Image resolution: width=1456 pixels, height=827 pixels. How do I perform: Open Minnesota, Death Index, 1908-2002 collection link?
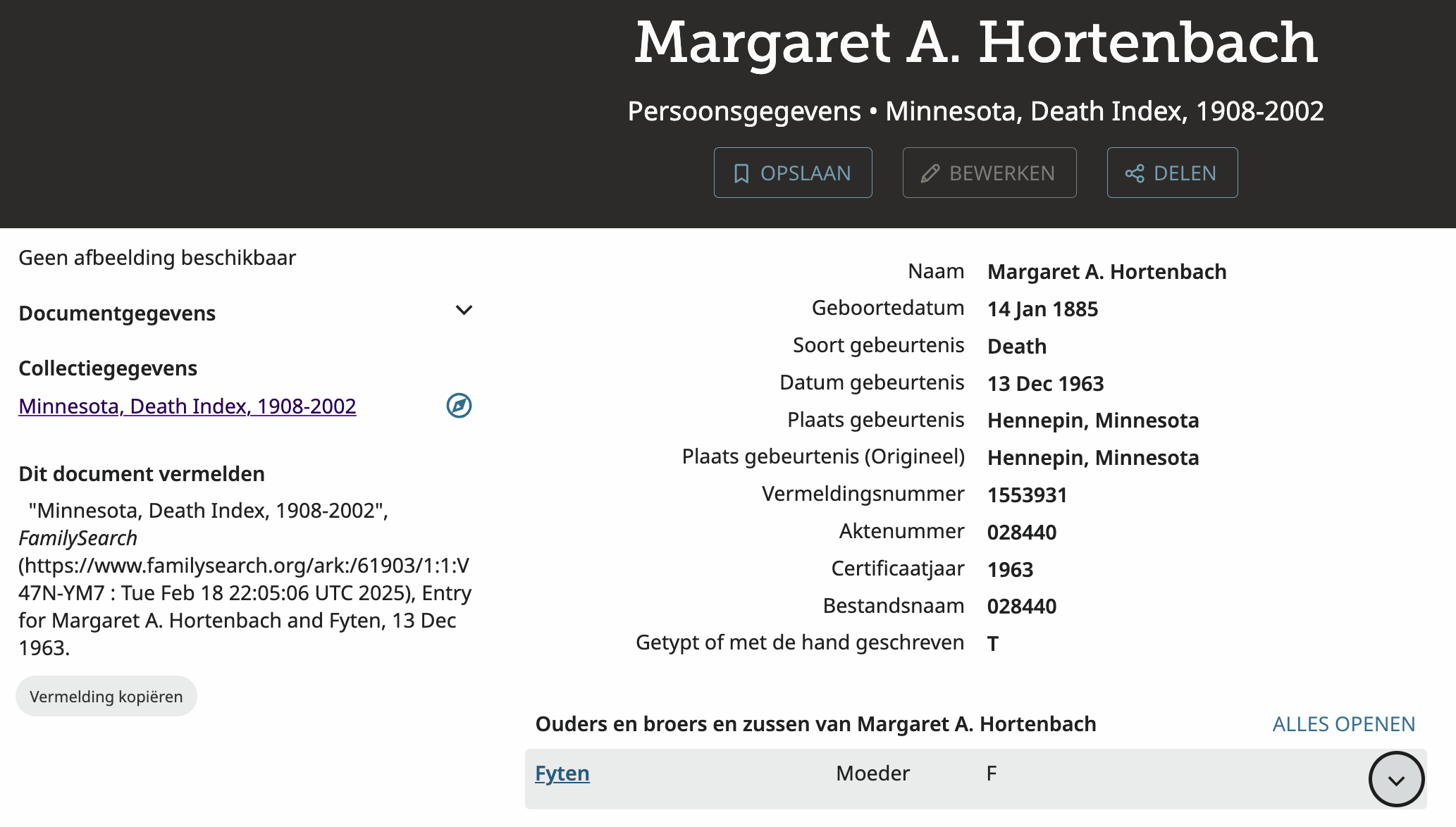click(187, 406)
